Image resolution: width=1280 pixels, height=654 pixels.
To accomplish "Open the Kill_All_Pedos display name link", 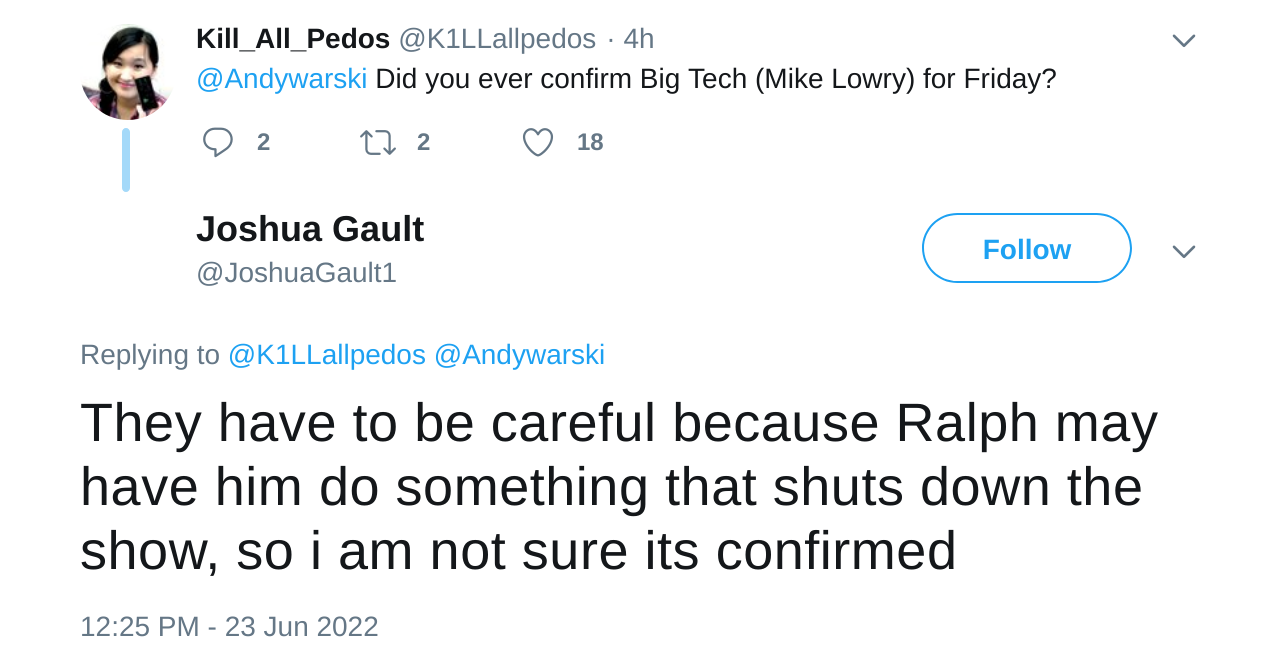I will (293, 39).
